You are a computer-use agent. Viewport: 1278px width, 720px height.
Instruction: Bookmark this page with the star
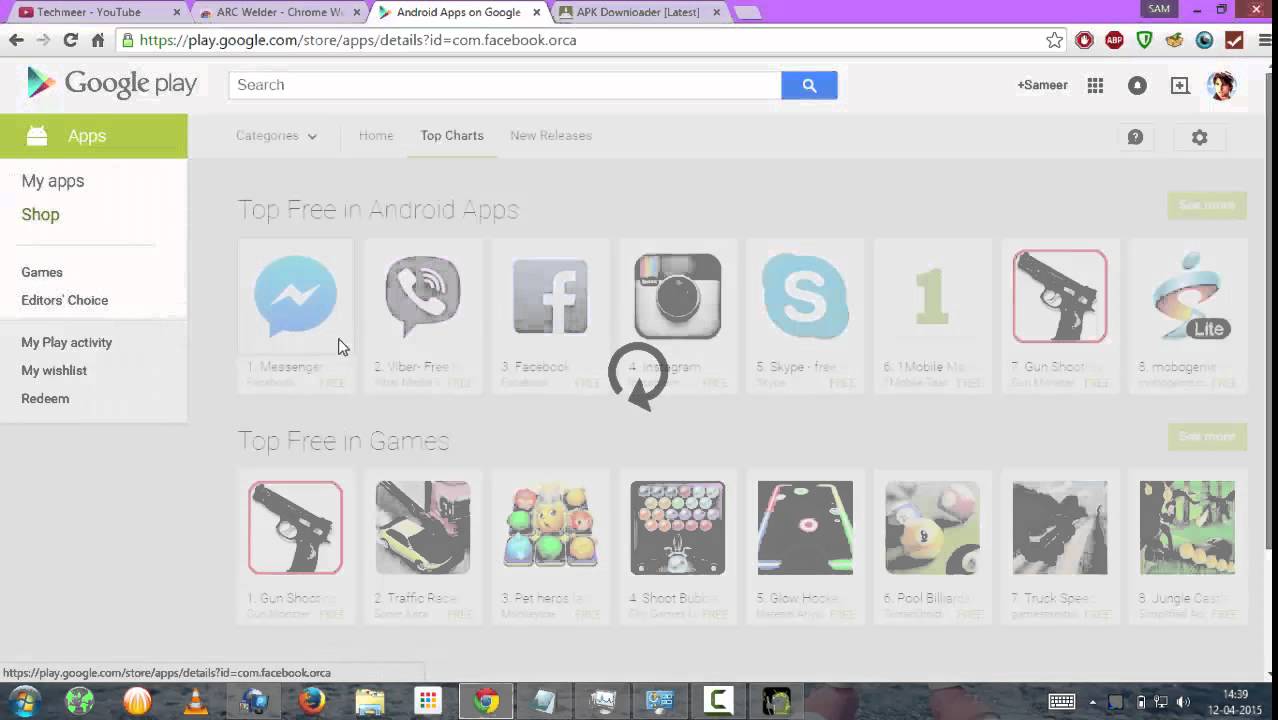pos(1054,40)
